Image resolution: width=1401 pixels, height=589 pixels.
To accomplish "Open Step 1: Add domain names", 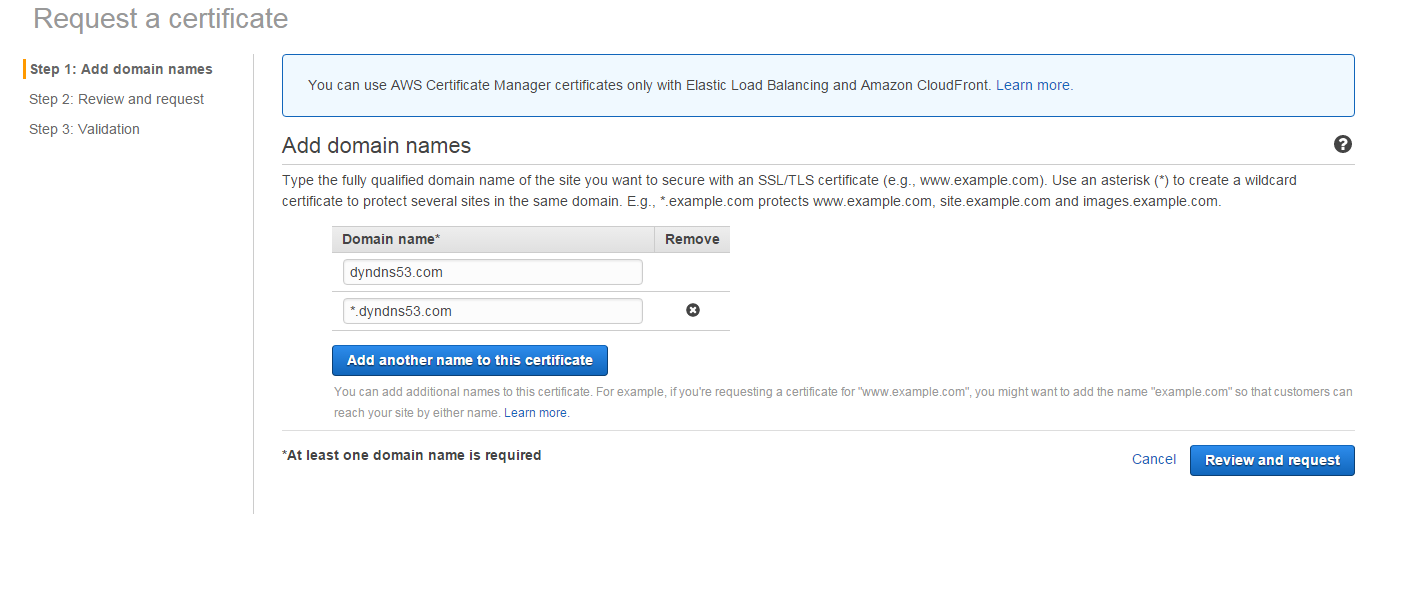I will tap(121, 69).
